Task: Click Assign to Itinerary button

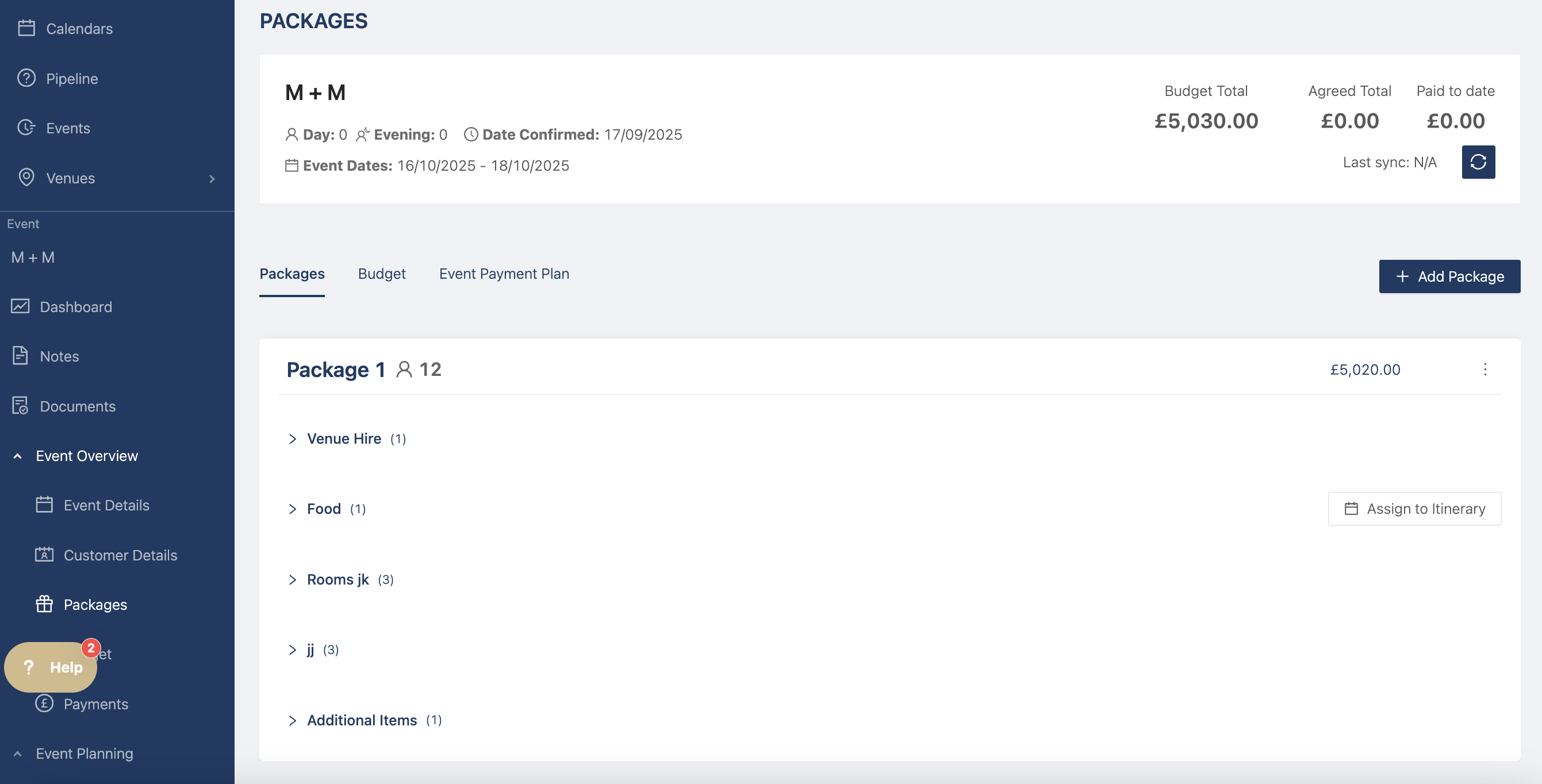Action: pyautogui.click(x=1414, y=509)
